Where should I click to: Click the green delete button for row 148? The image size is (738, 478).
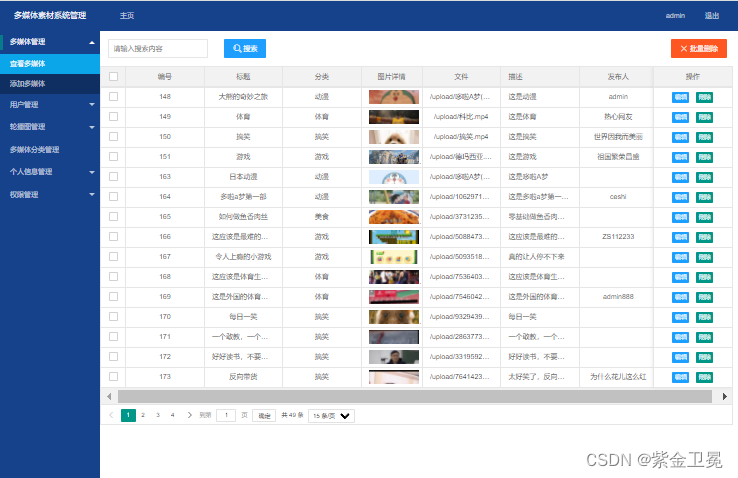coord(704,97)
